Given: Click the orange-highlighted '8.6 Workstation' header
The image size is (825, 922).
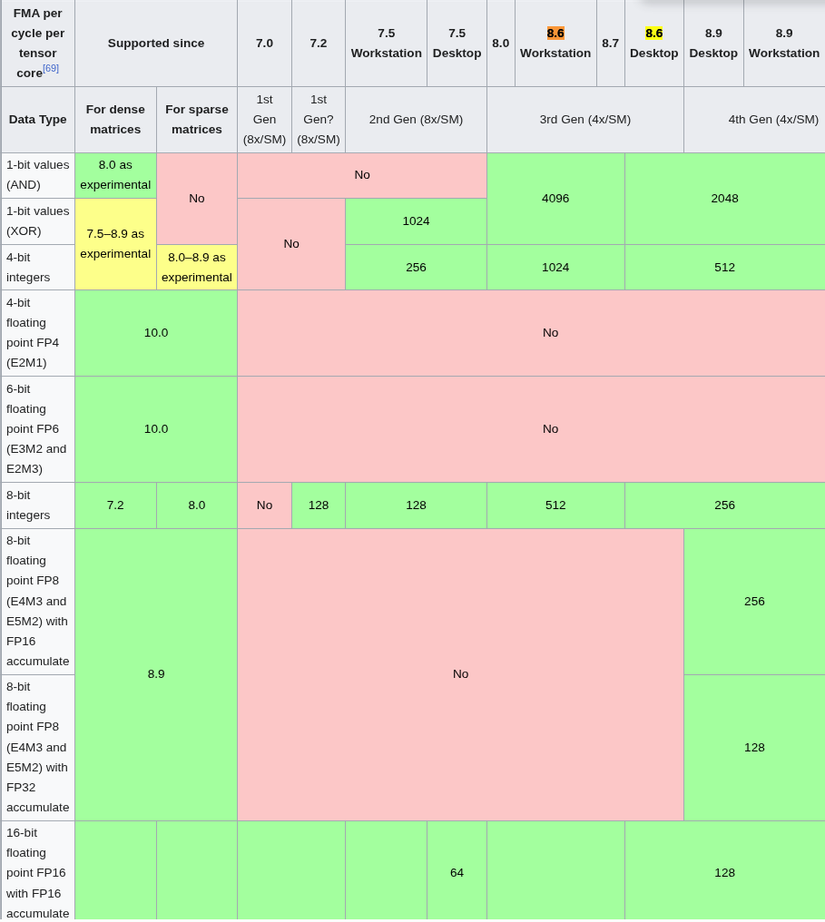Looking at the screenshot, I should (x=555, y=43).
